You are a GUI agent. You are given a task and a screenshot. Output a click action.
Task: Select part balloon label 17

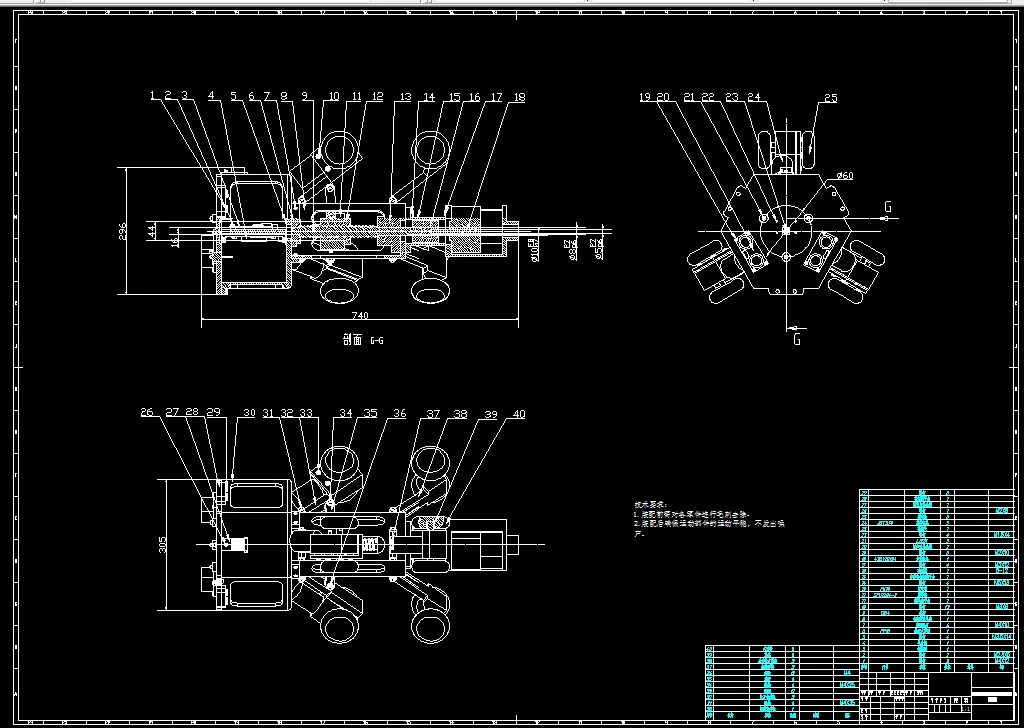(x=496, y=97)
